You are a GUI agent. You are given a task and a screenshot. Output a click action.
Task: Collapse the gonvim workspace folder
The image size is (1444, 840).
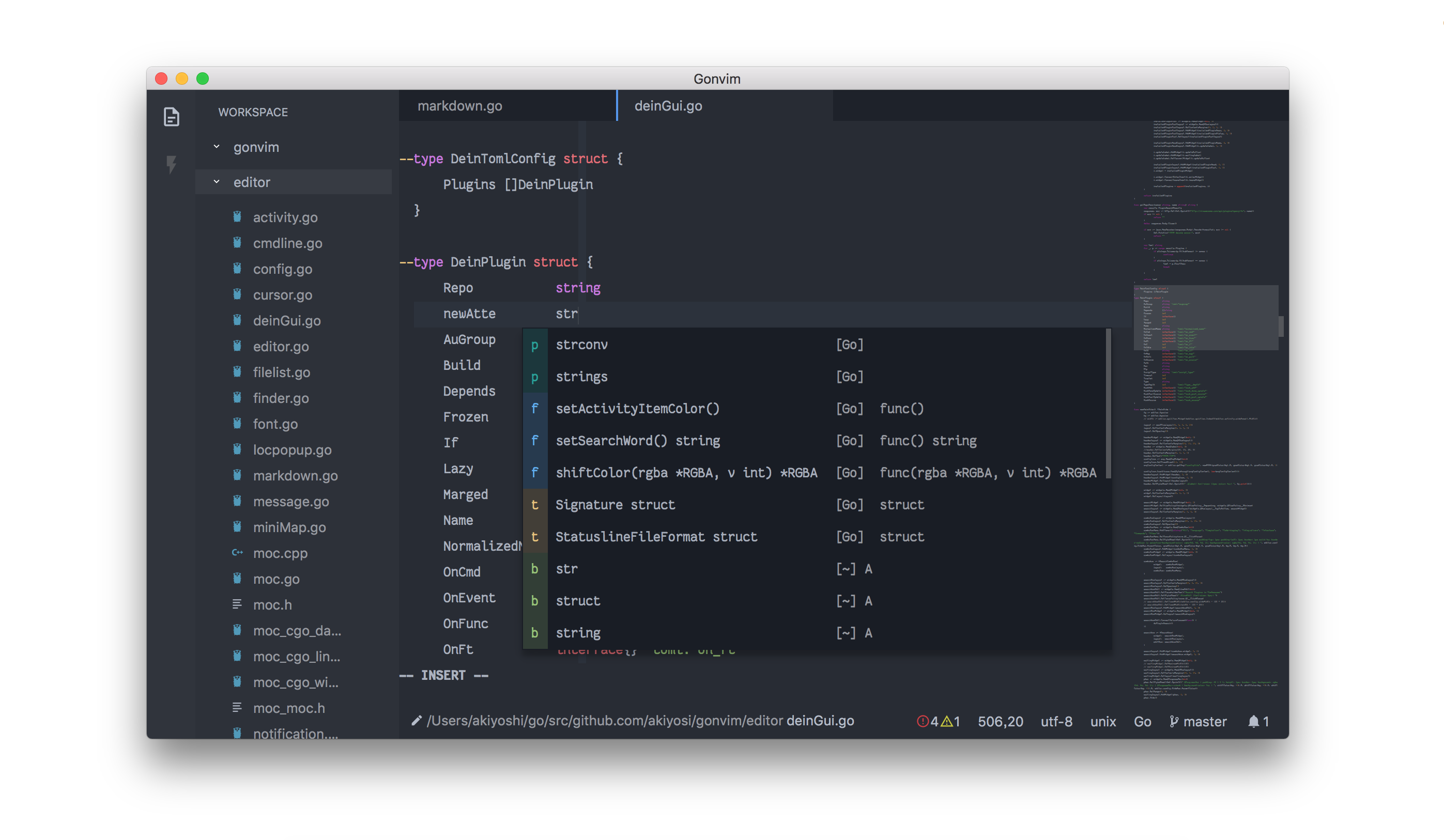tap(217, 147)
